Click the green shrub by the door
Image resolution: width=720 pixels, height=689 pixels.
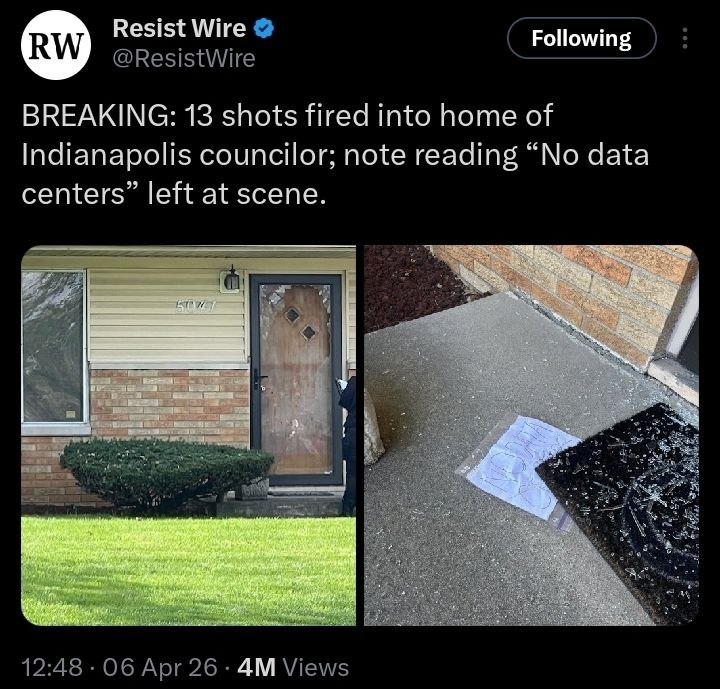pyautogui.click(x=166, y=474)
